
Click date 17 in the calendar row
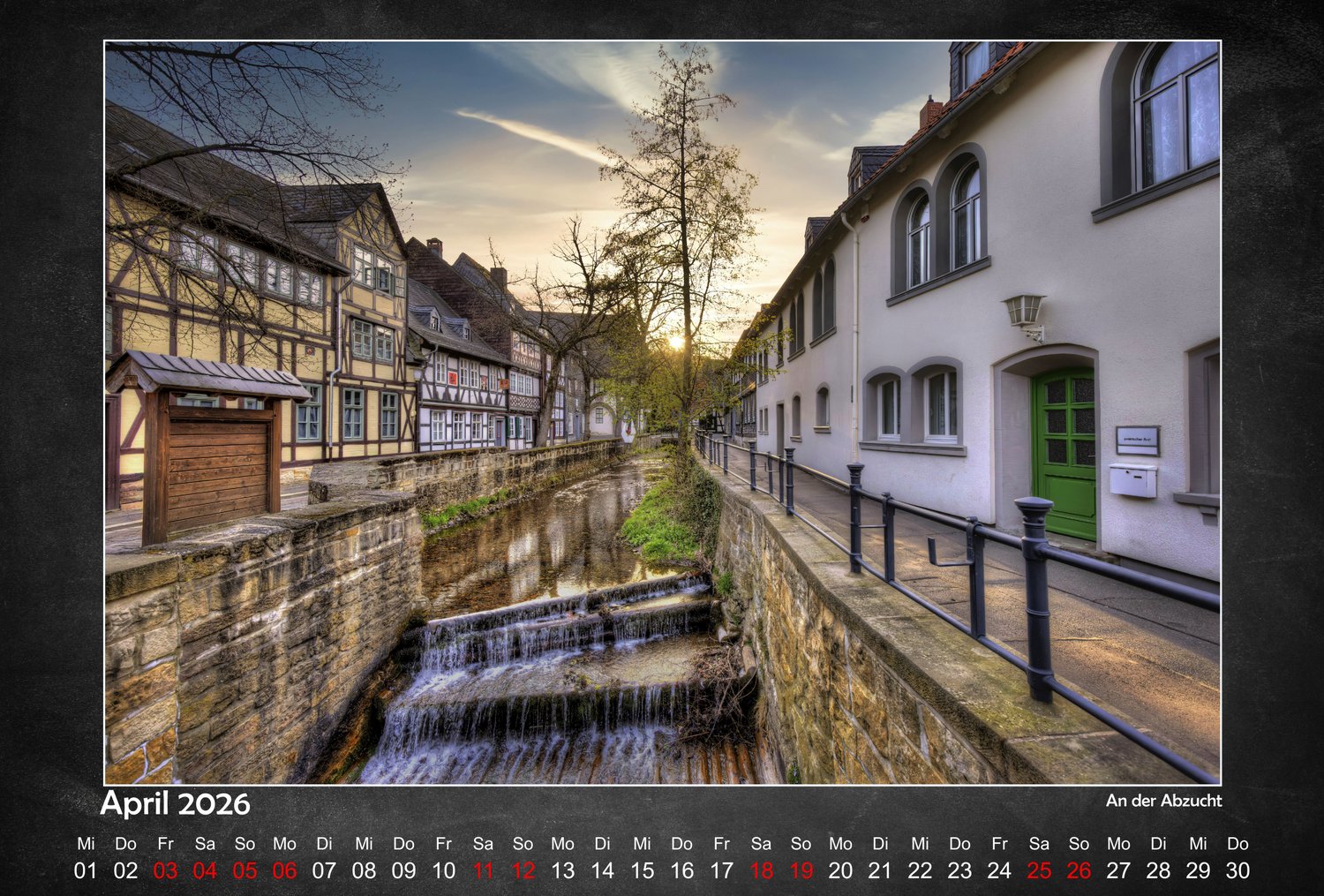point(721,870)
